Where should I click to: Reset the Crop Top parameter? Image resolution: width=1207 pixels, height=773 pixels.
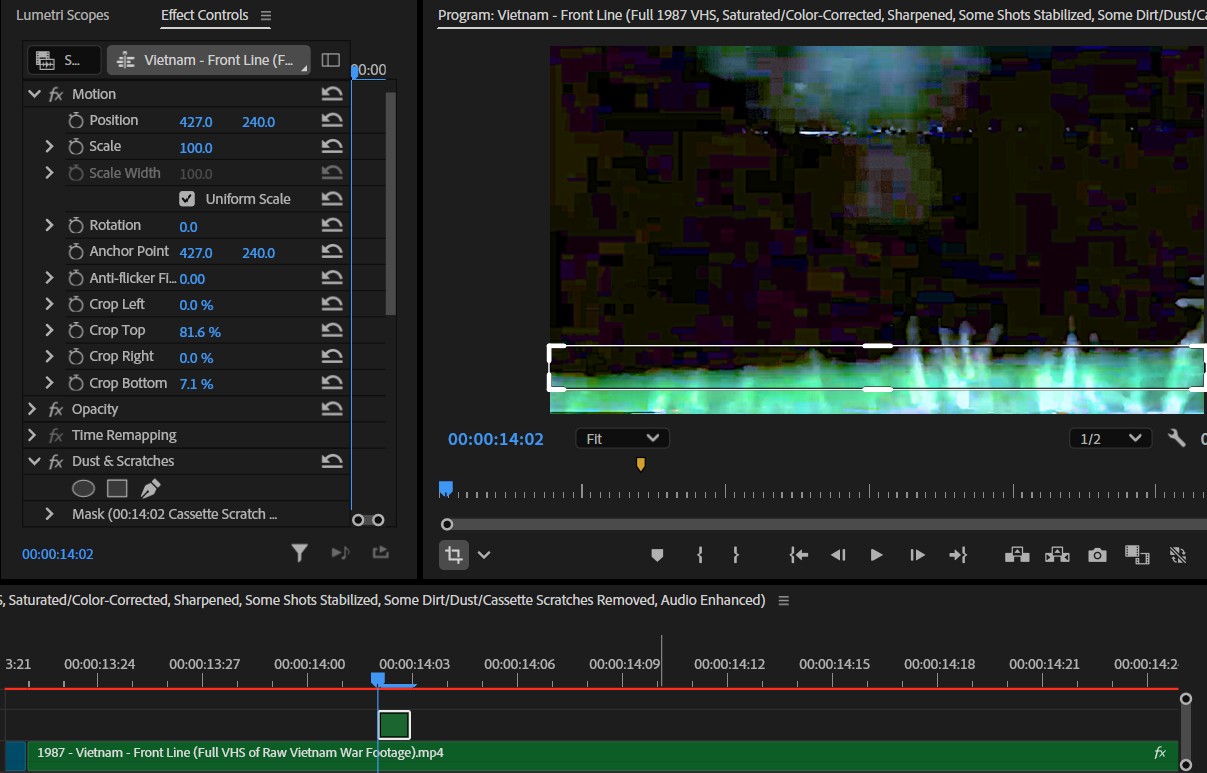coord(332,331)
